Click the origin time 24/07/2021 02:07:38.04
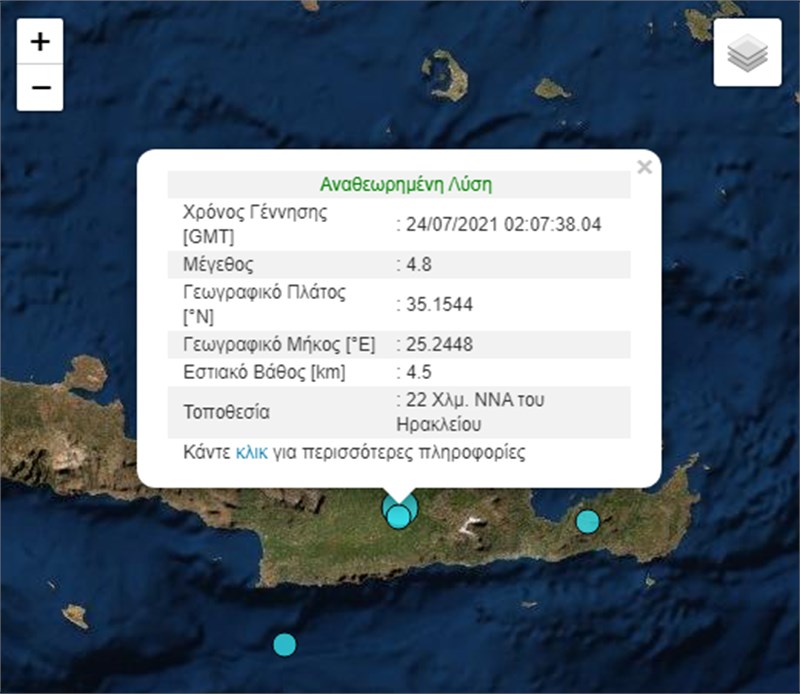This screenshot has height=694, width=800. click(502, 225)
